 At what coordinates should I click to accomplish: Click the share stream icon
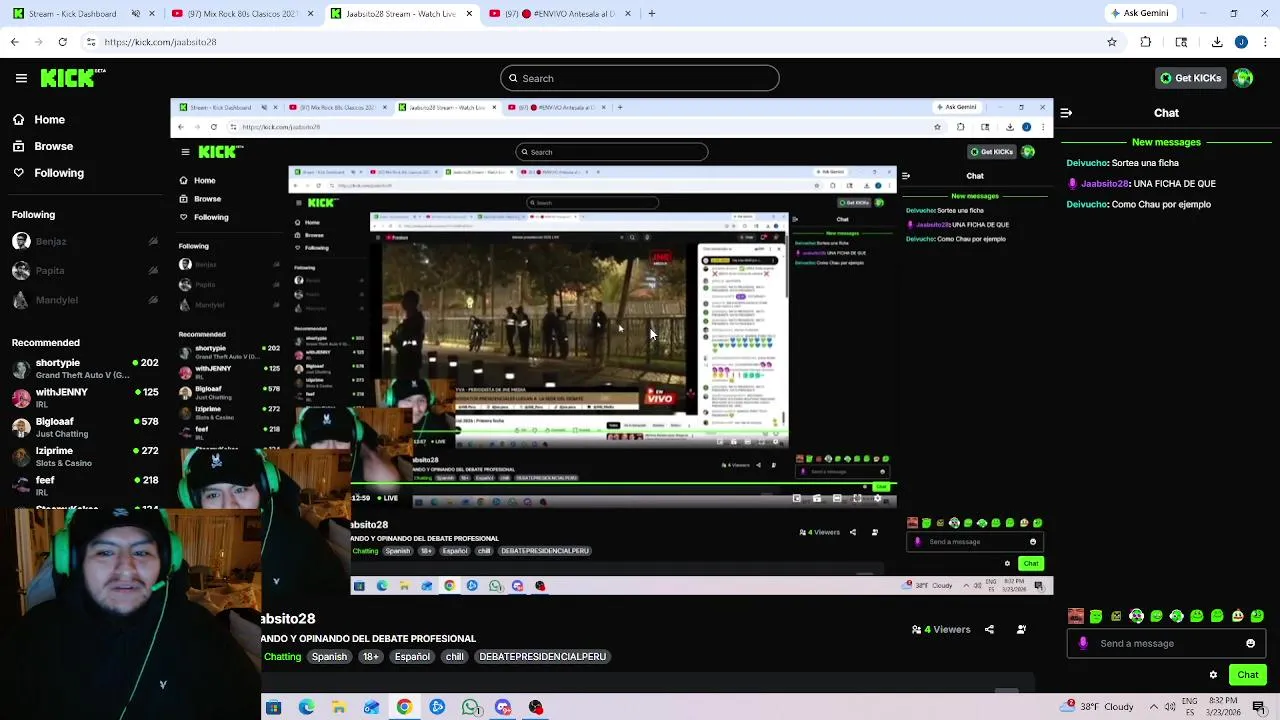click(x=989, y=629)
